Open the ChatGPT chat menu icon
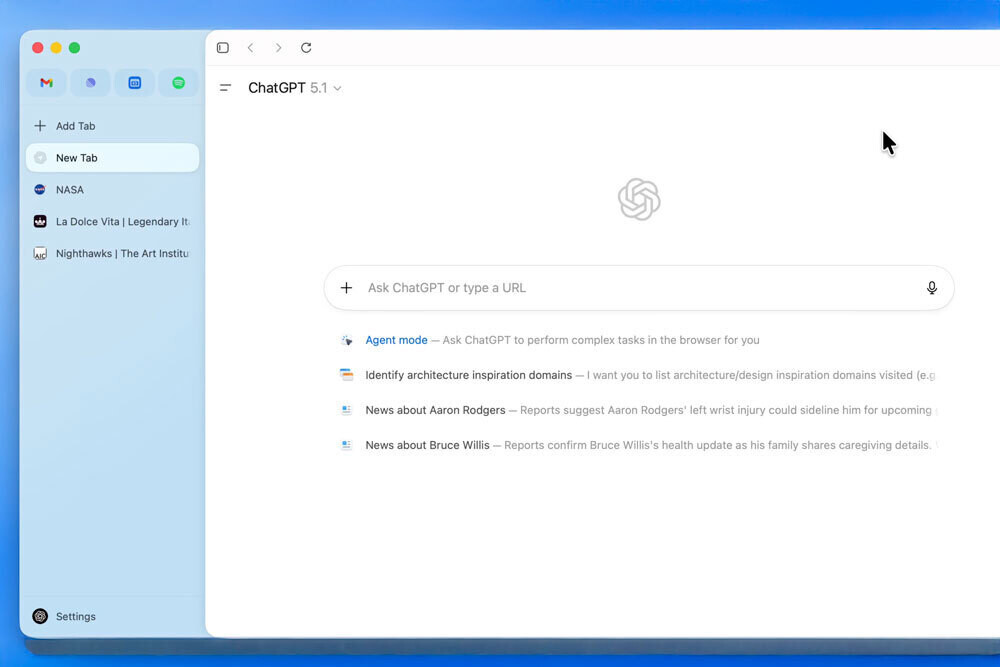Screen dimensions: 1000x667 (x=225, y=88)
